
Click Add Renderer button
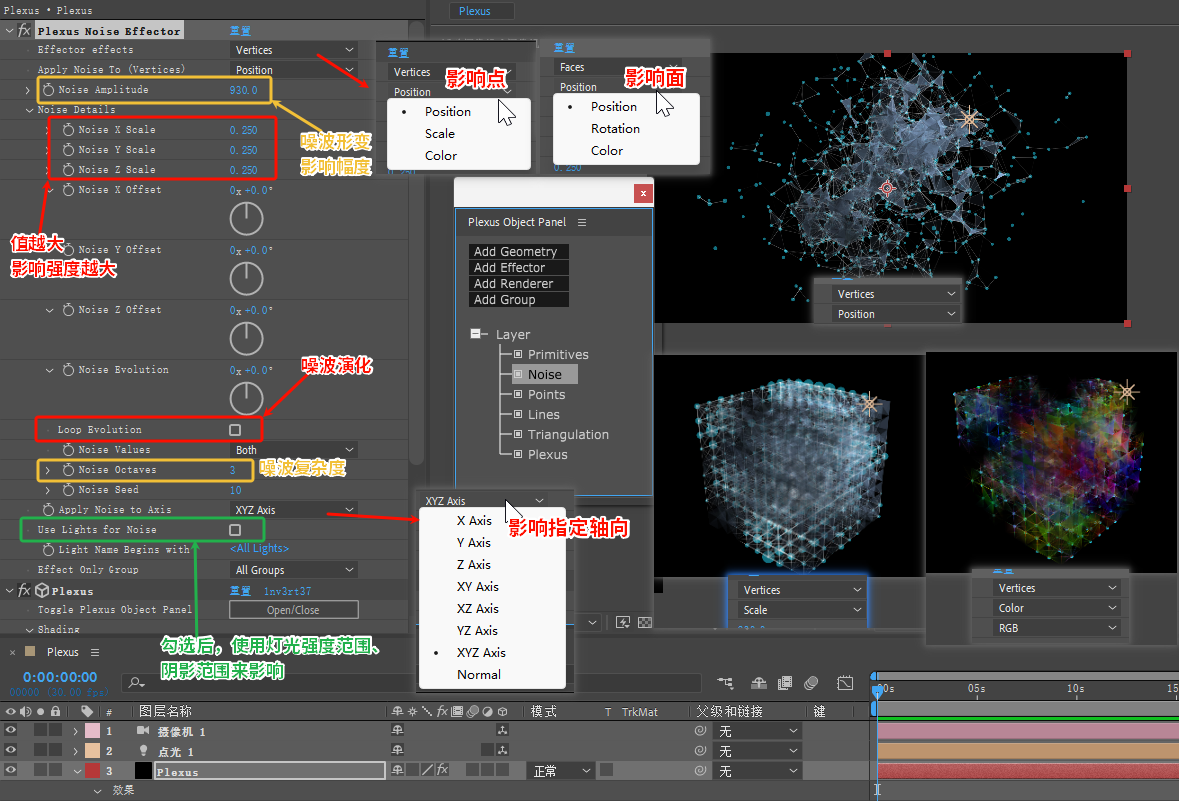519,284
